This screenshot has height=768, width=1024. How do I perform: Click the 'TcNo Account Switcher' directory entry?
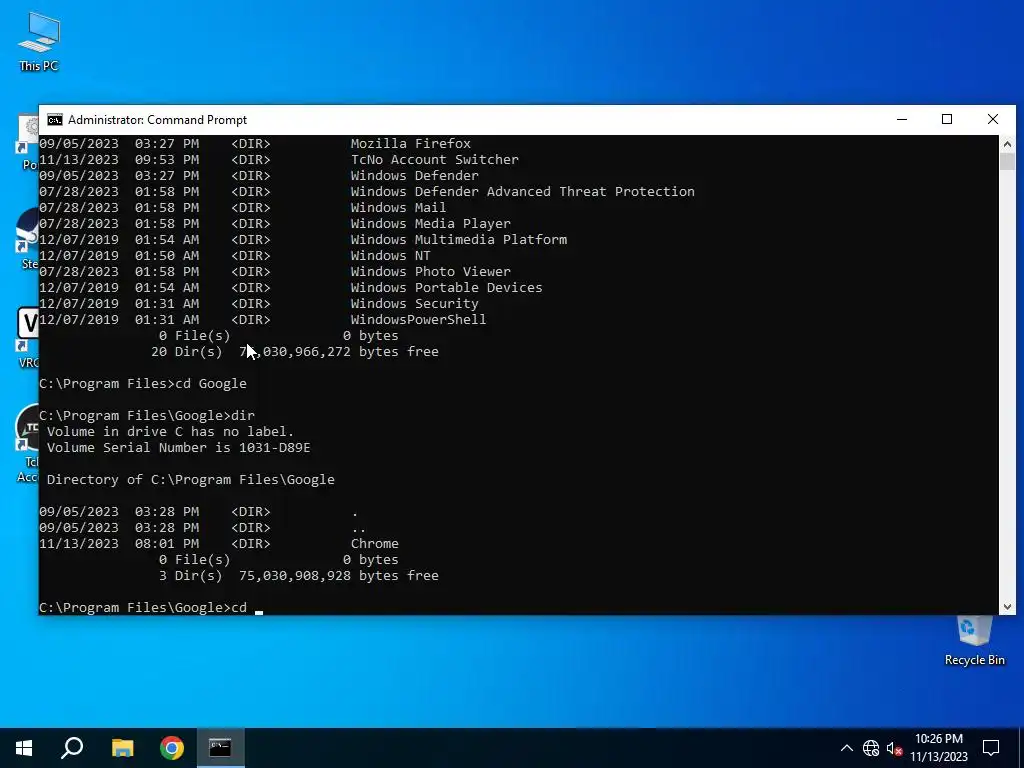point(434,159)
